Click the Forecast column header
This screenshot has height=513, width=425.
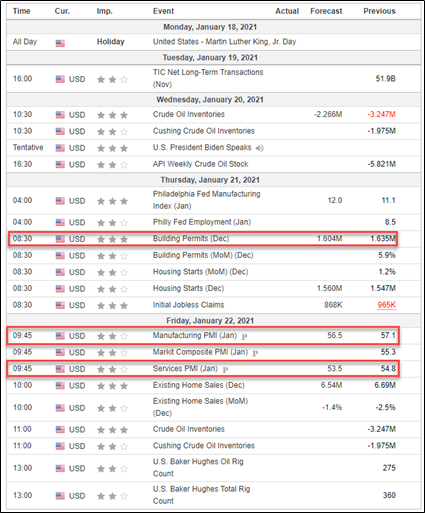(326, 11)
